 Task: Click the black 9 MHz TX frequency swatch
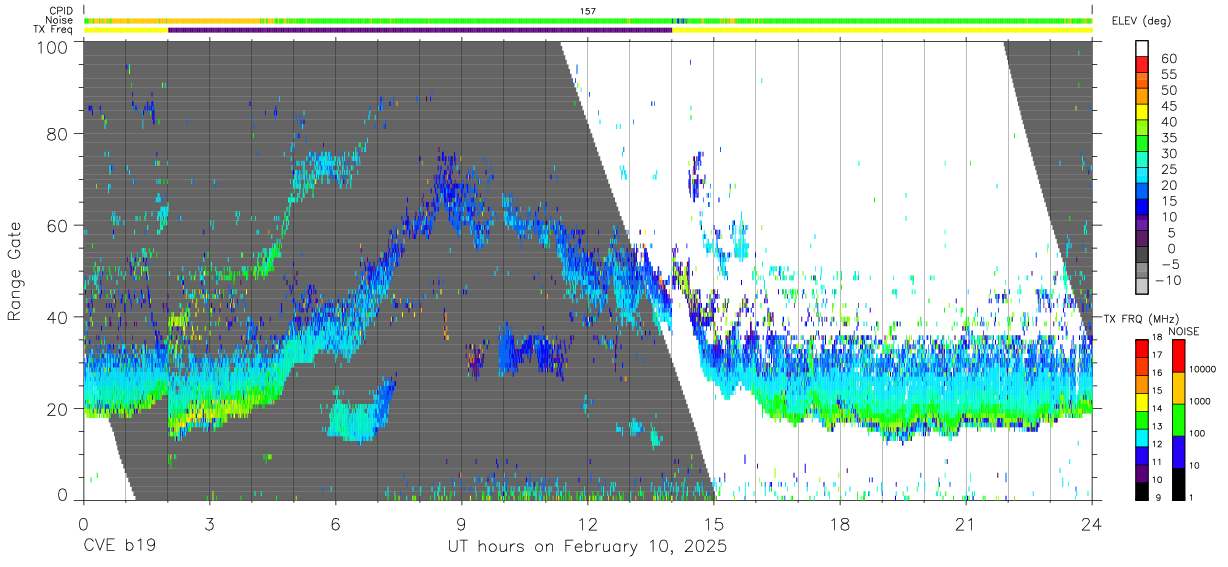(1142, 491)
